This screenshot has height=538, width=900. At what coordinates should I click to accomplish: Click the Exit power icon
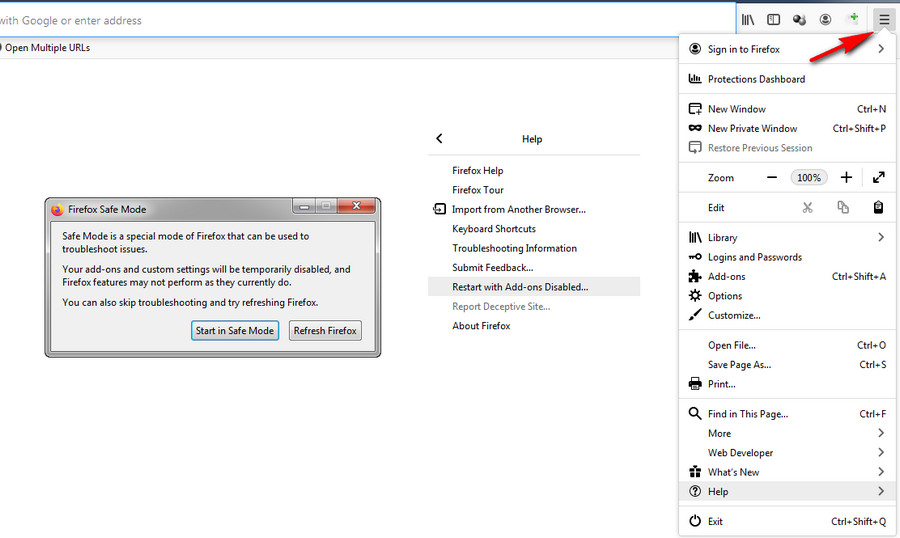pos(695,521)
